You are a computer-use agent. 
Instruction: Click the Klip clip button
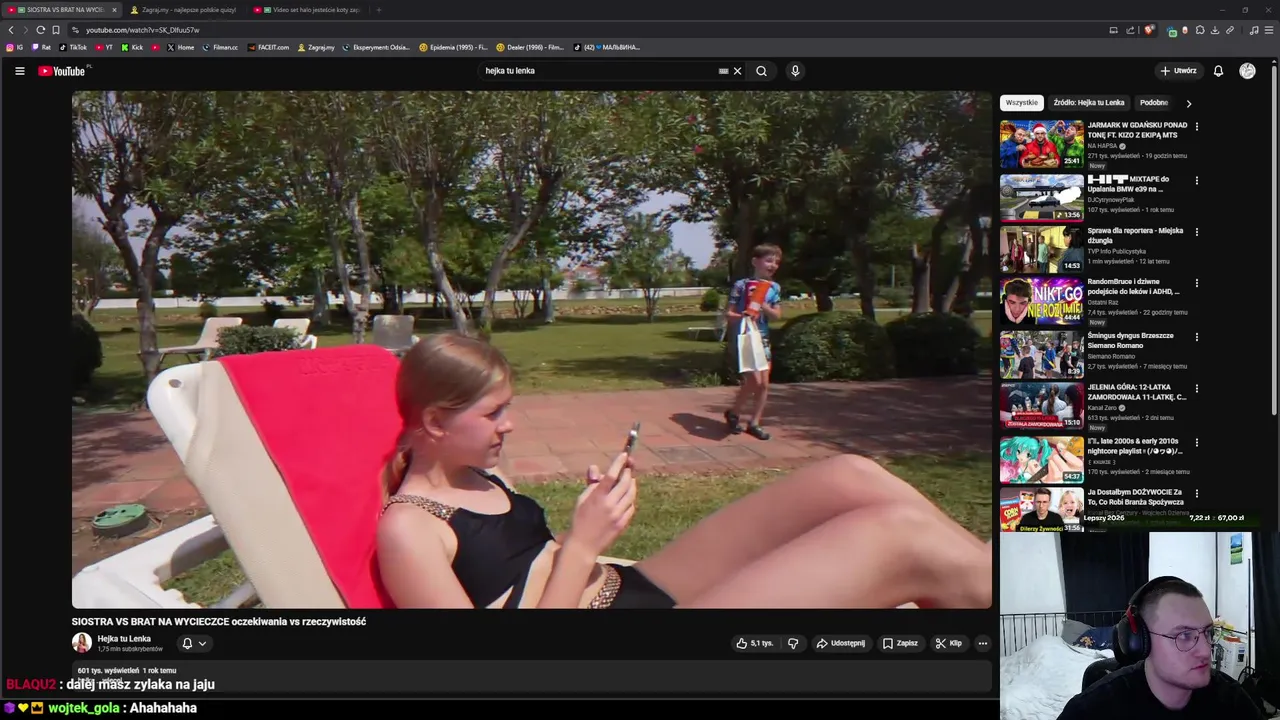[948, 643]
